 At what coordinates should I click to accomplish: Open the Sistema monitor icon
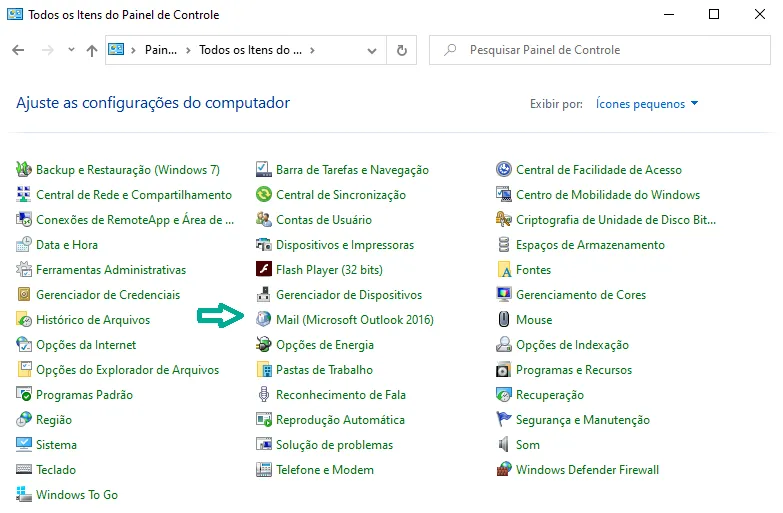pos(23,444)
